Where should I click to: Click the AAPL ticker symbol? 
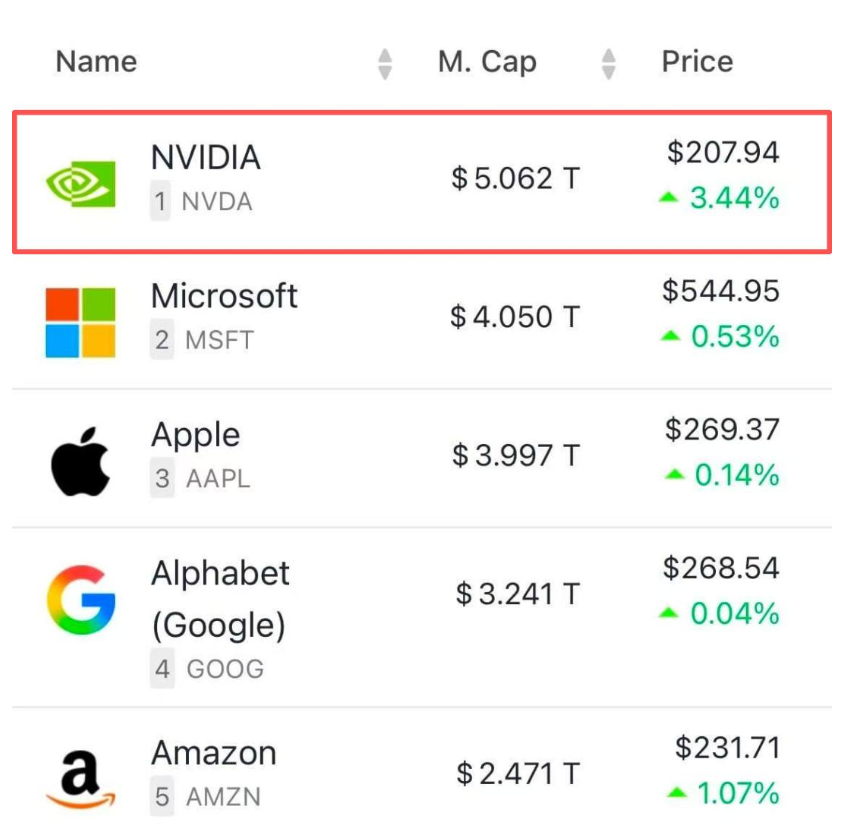click(x=218, y=479)
